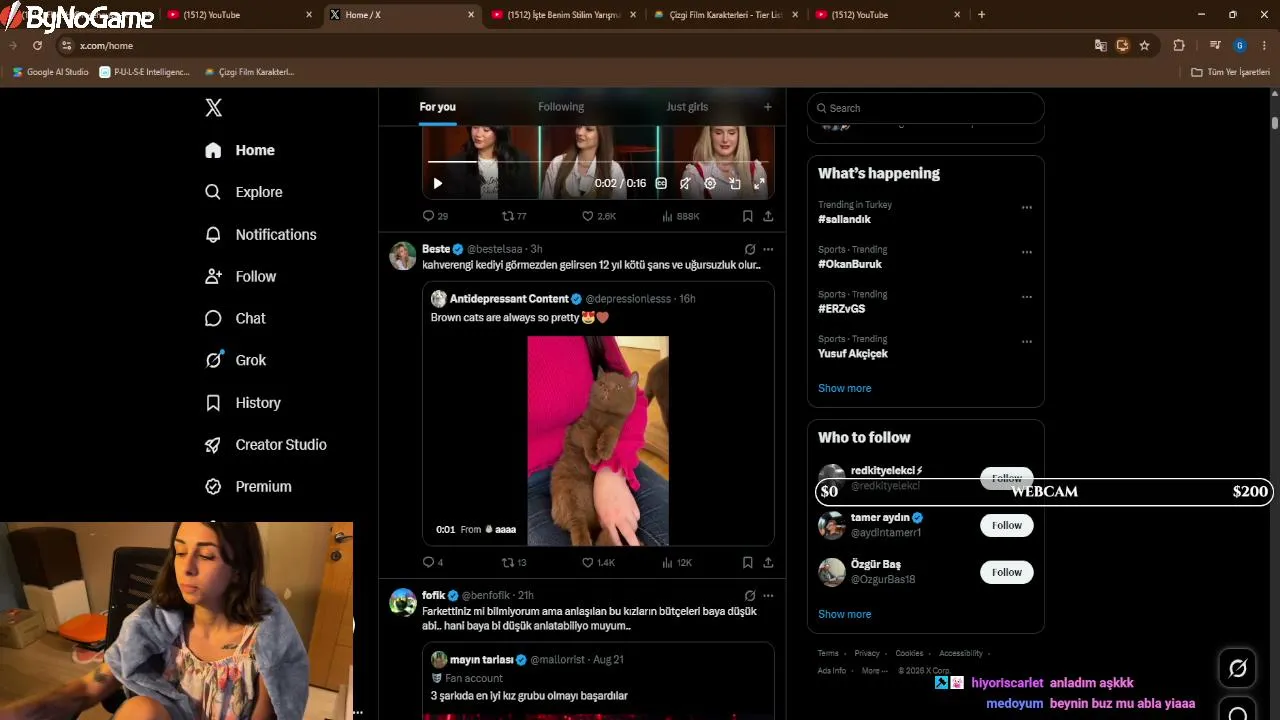This screenshot has width=1280, height=720.
Task: Show more under What's happening
Action: pos(844,388)
